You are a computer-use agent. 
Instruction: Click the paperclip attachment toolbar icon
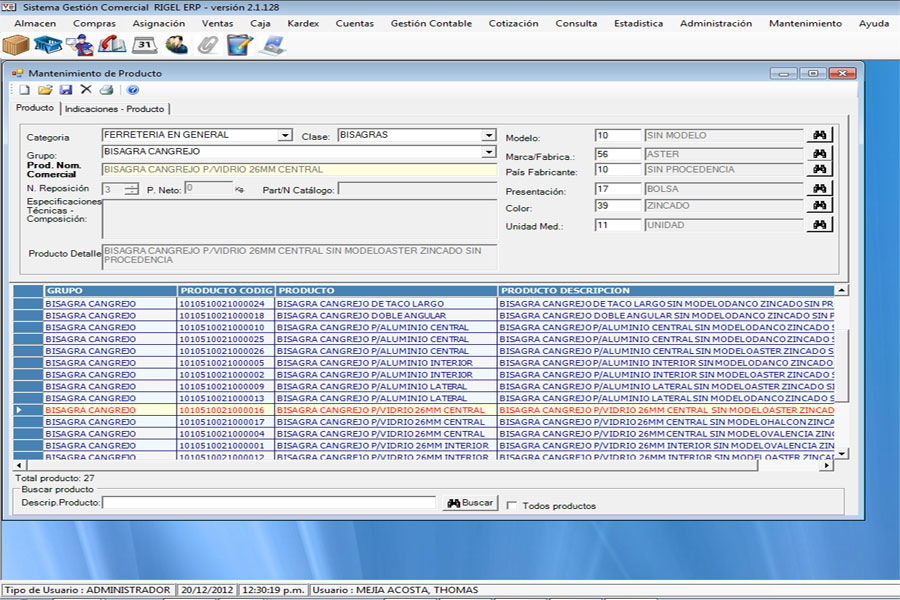(x=208, y=44)
